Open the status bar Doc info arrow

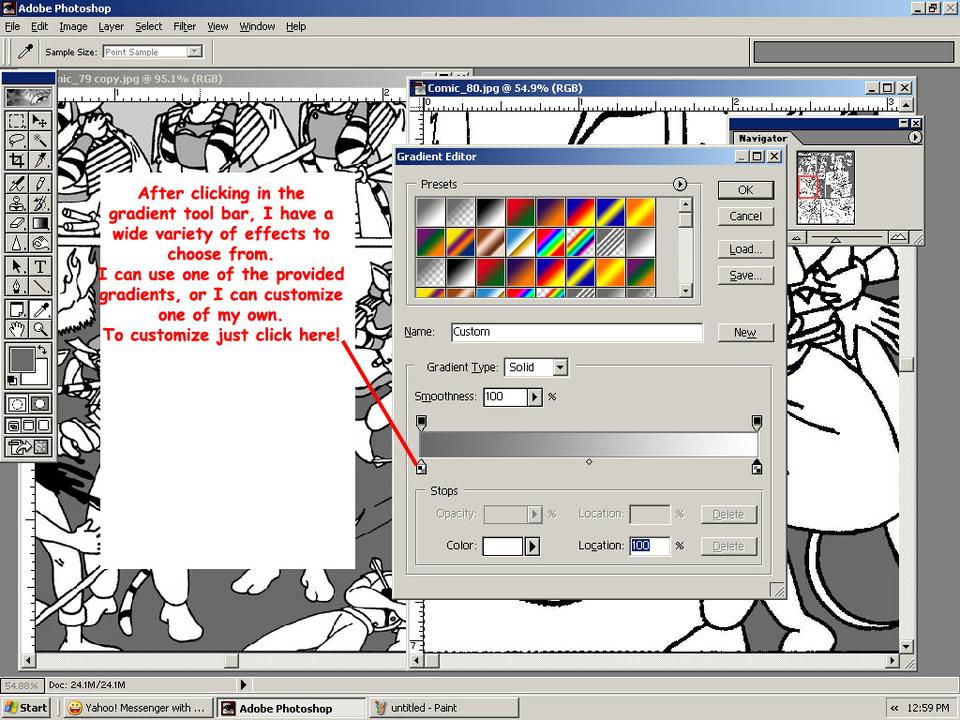pos(243,684)
